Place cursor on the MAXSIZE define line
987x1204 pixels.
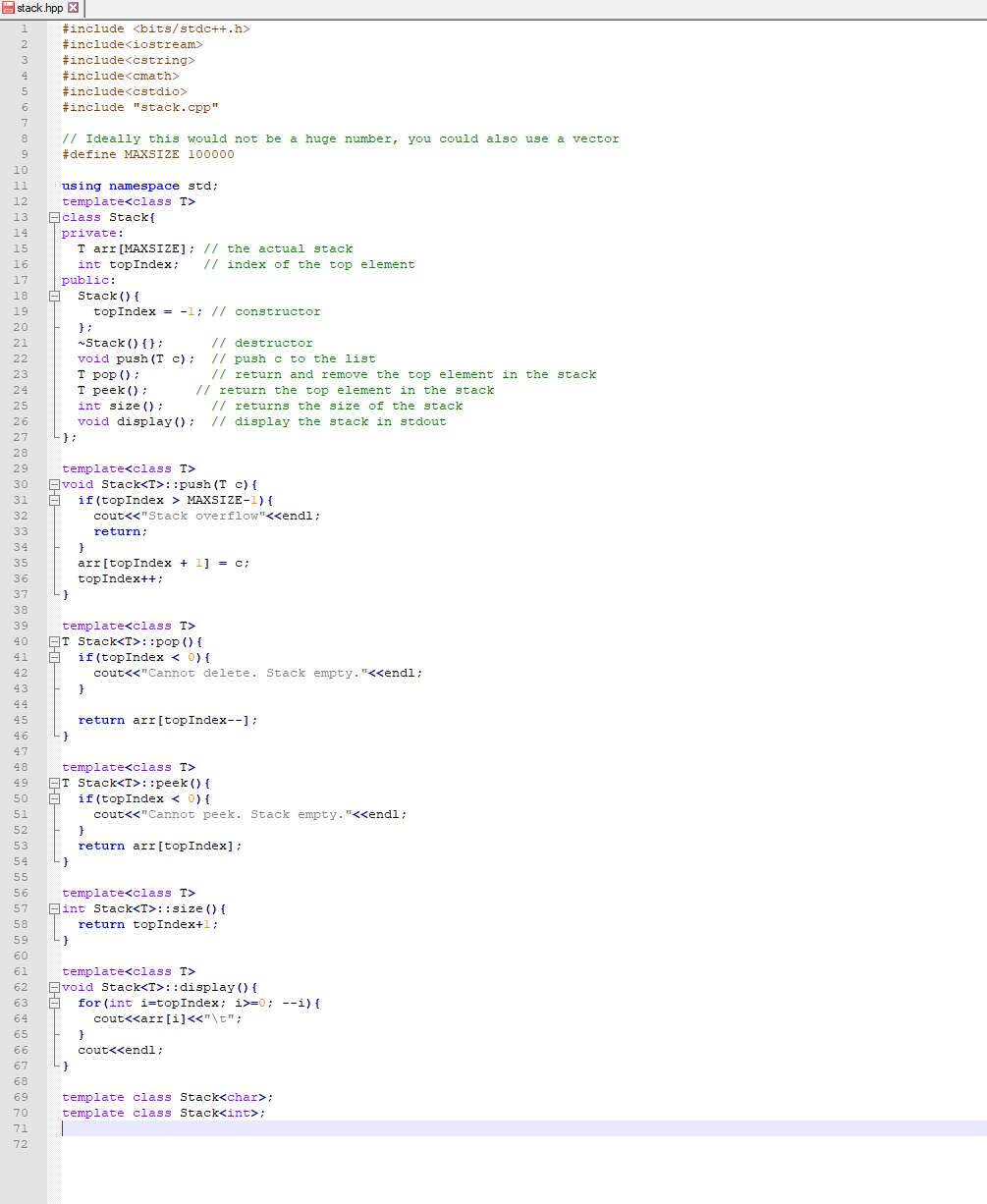[147, 153]
